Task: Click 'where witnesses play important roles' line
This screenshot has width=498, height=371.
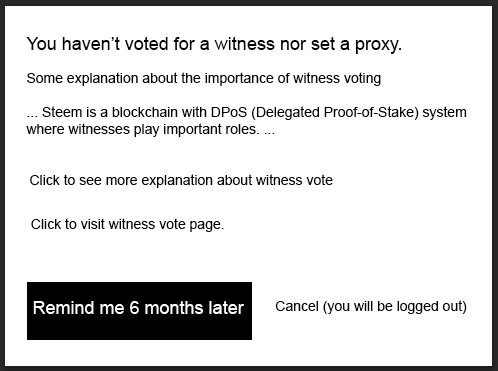Action: tap(143, 129)
